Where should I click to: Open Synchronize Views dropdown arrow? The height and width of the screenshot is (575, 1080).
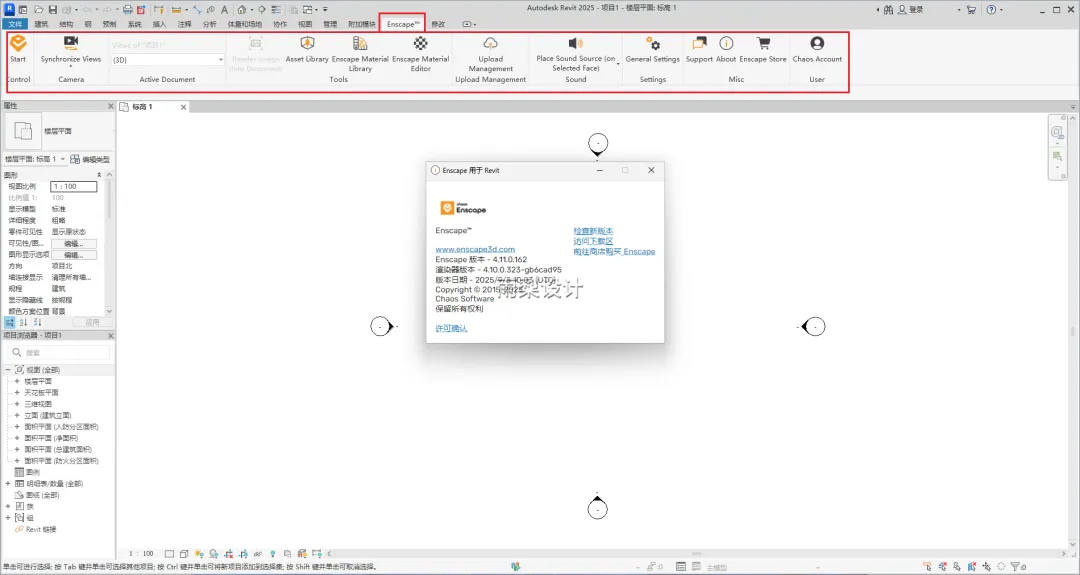click(x=70, y=67)
